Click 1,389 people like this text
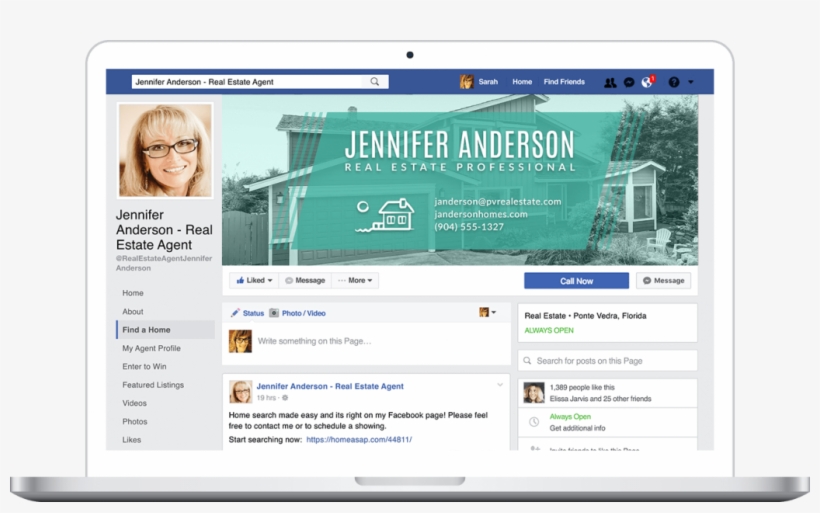The image size is (820, 513). click(582, 387)
